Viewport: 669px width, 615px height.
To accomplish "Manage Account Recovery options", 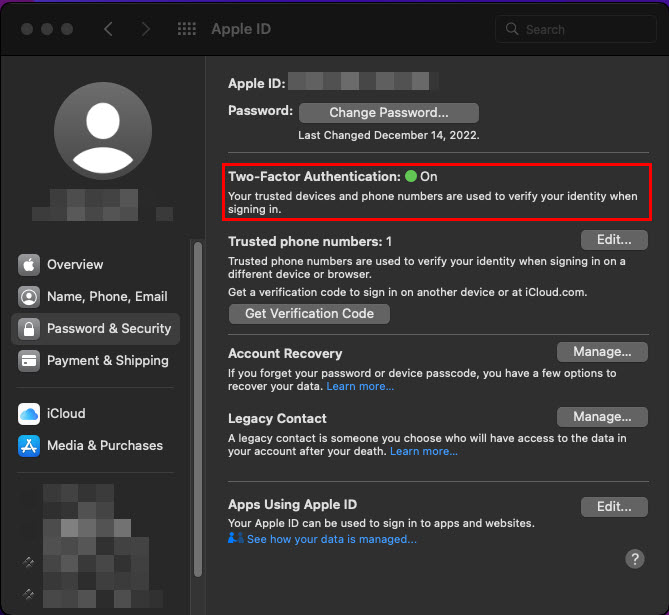I will (602, 352).
